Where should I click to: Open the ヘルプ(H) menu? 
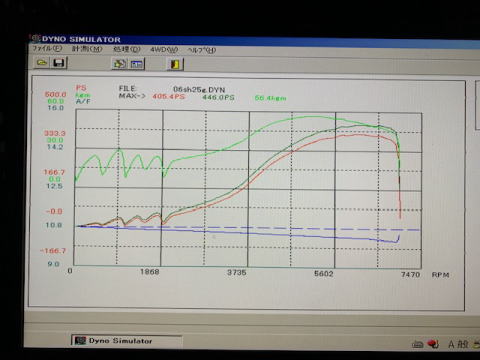201,50
